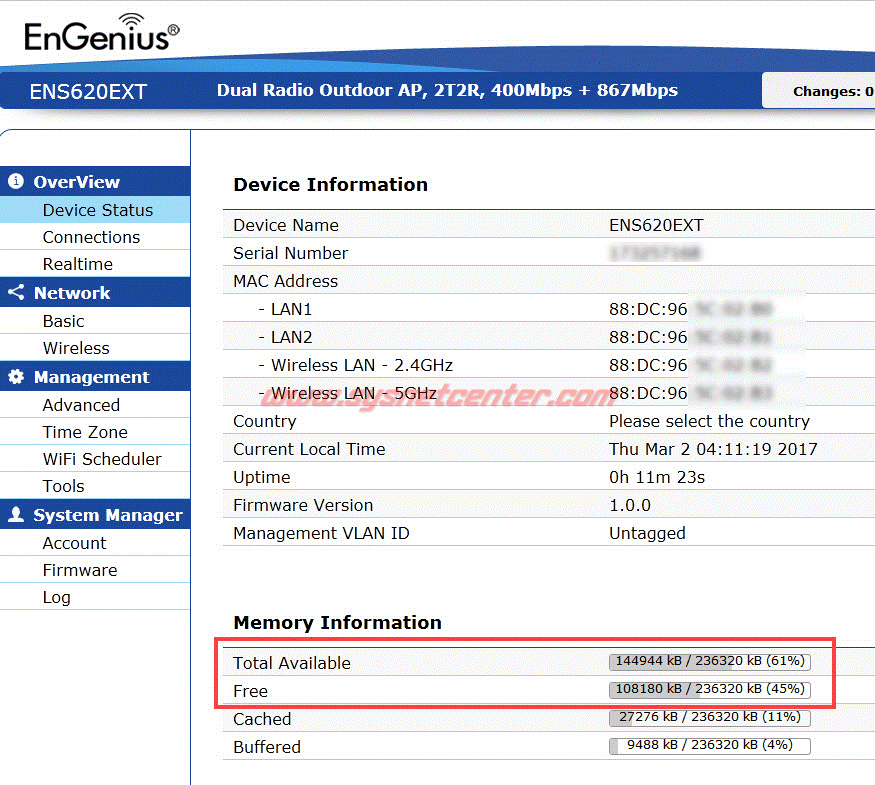Click the Cached memory usage bar
This screenshot has width=875, height=785.
coord(709,718)
